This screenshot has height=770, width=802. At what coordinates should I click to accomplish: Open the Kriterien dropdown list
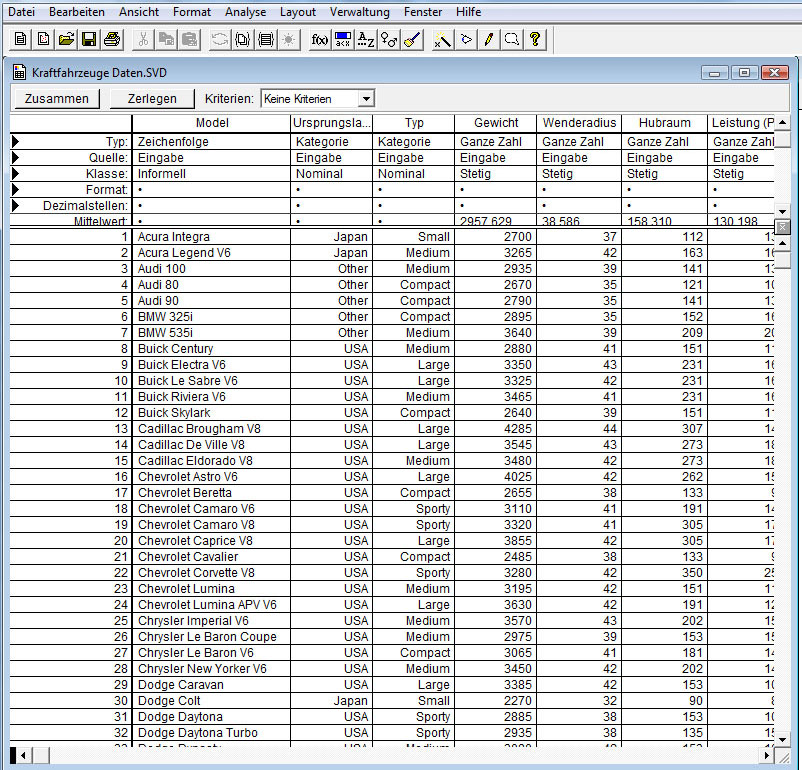pos(366,99)
